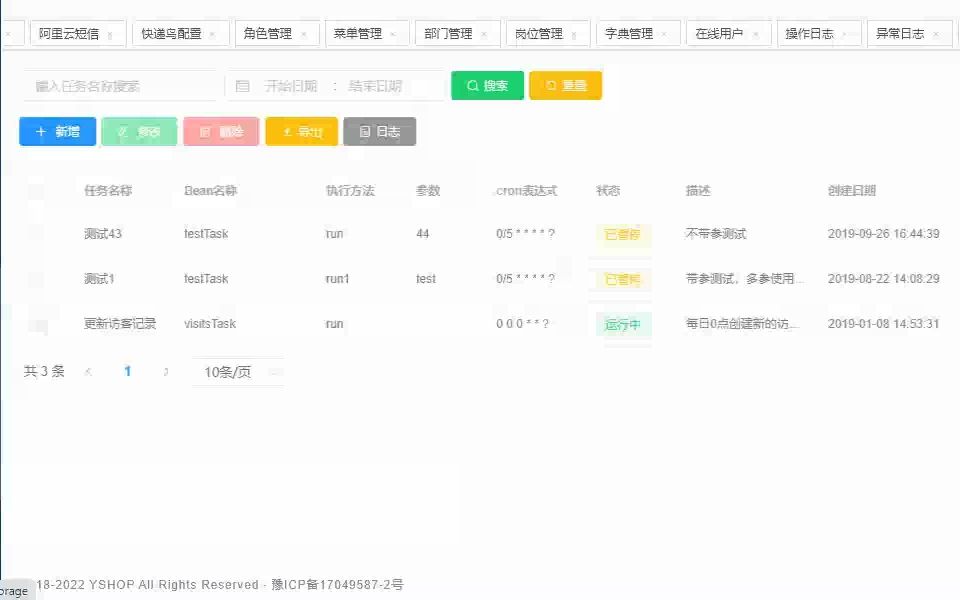Check the select-all checkbox in table header
The height and width of the screenshot is (600, 960).
(x=38, y=190)
